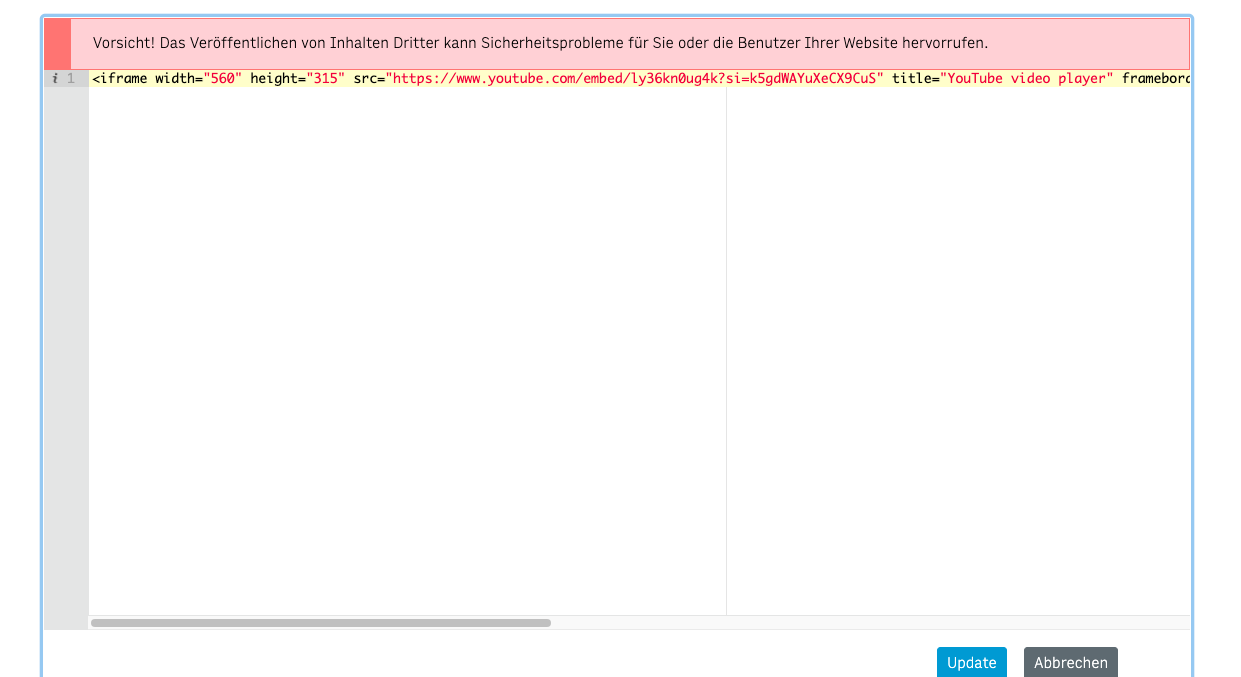Click the height attribute name
The image size is (1241, 677).
click(x=274, y=79)
